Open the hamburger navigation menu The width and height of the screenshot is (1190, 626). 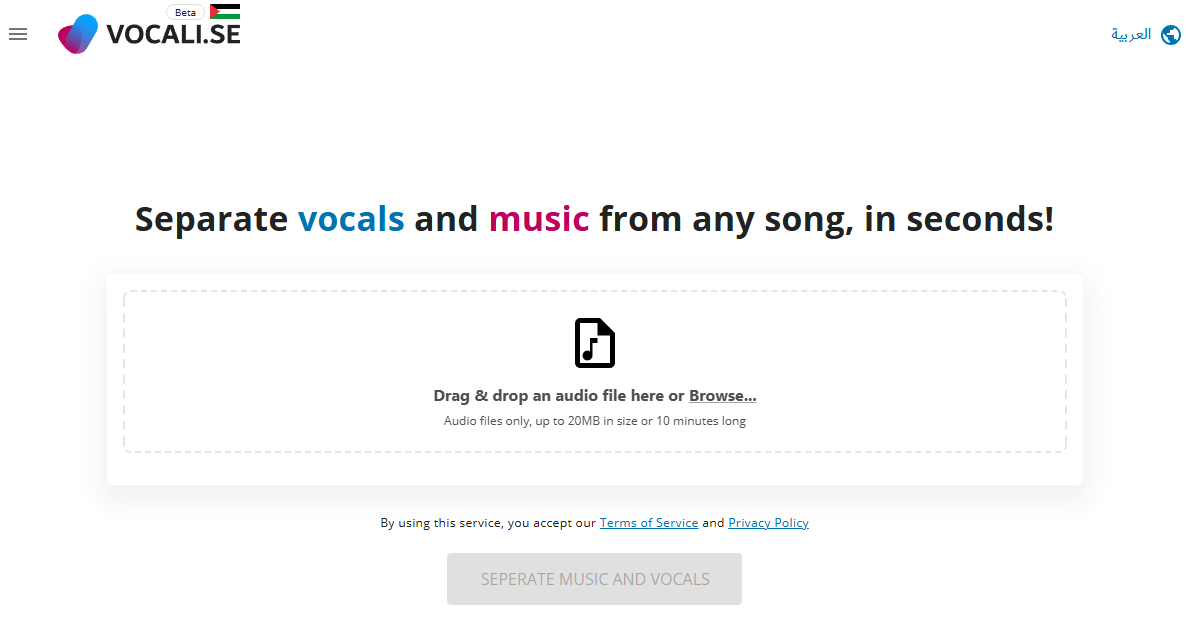[x=18, y=34]
